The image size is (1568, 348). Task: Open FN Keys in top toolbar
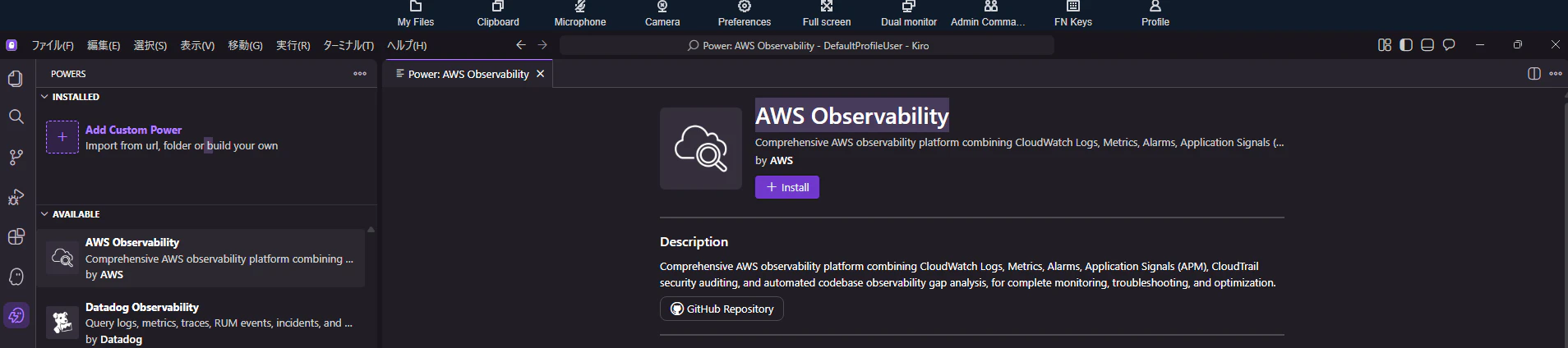pyautogui.click(x=1073, y=14)
